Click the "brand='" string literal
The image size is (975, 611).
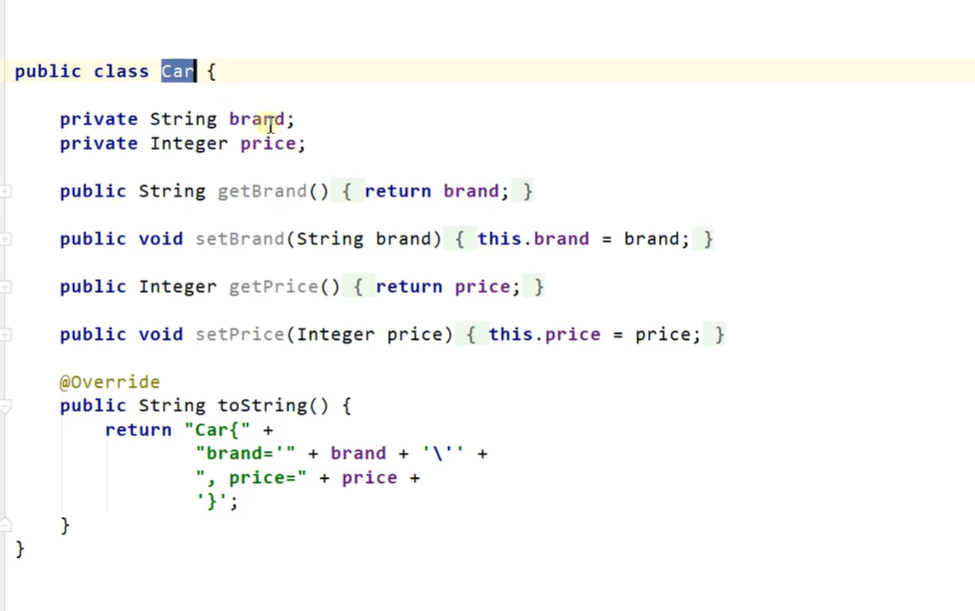click(x=246, y=453)
